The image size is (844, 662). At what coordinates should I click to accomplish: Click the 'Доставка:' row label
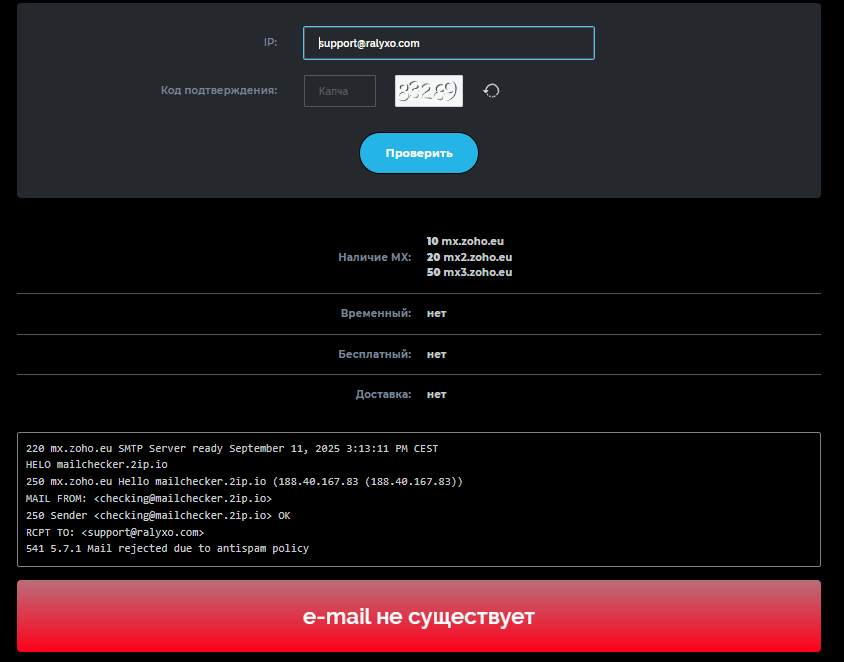[383, 394]
